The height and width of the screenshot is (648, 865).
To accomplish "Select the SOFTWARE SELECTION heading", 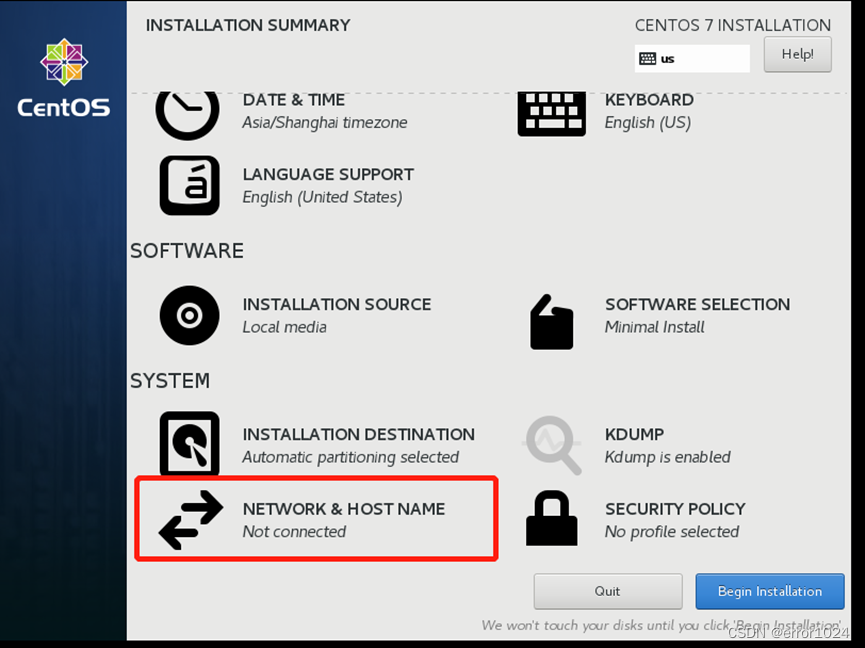I will tap(697, 304).
